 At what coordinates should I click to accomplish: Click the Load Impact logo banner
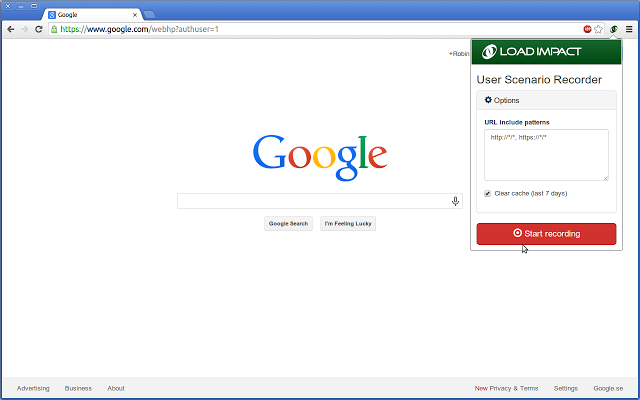[x=547, y=51]
